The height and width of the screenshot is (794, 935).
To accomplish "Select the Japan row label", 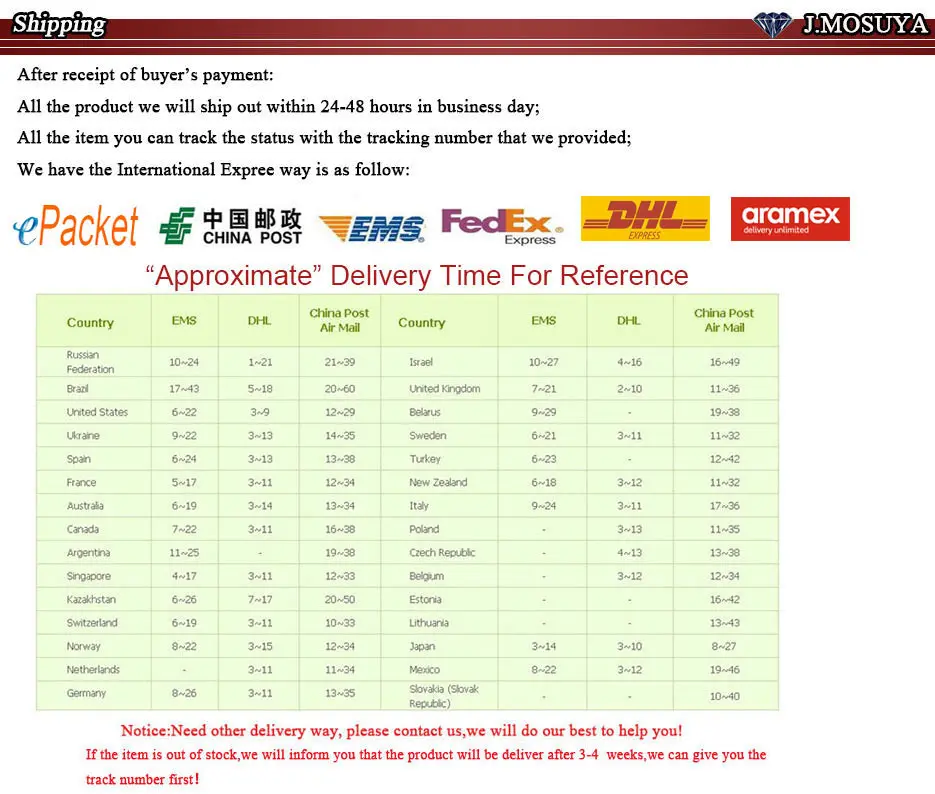I will tap(422, 646).
